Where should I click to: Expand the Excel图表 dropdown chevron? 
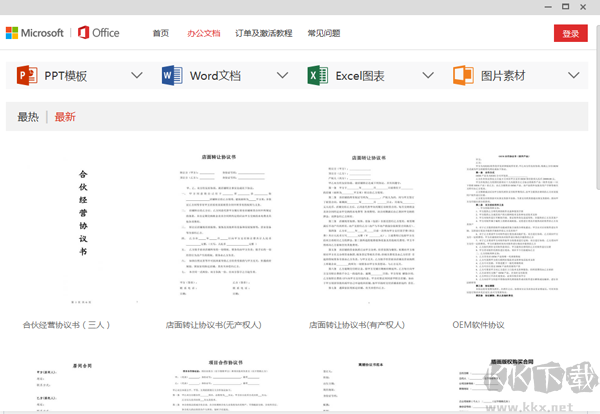click(428, 75)
